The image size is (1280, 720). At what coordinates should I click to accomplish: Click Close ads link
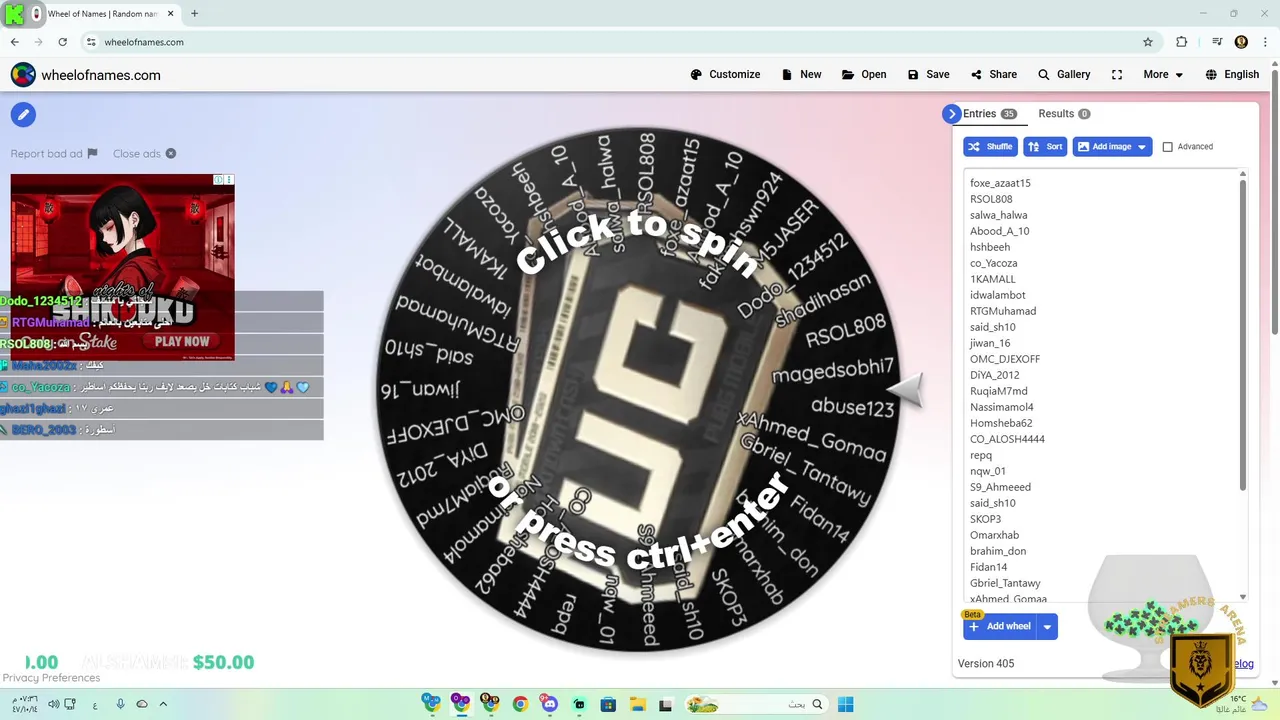coord(144,153)
